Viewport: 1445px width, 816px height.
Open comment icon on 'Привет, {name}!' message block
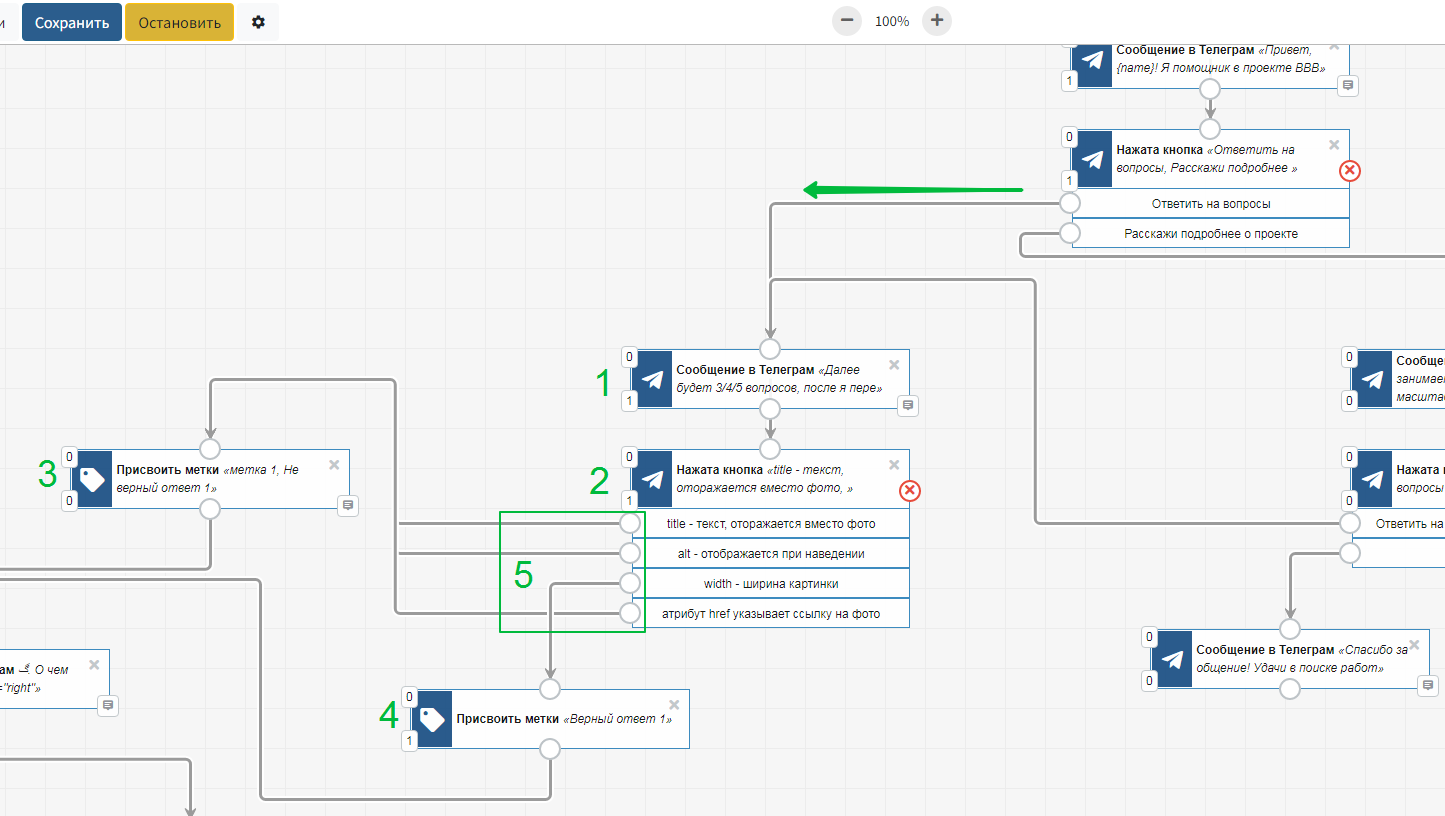[1348, 86]
